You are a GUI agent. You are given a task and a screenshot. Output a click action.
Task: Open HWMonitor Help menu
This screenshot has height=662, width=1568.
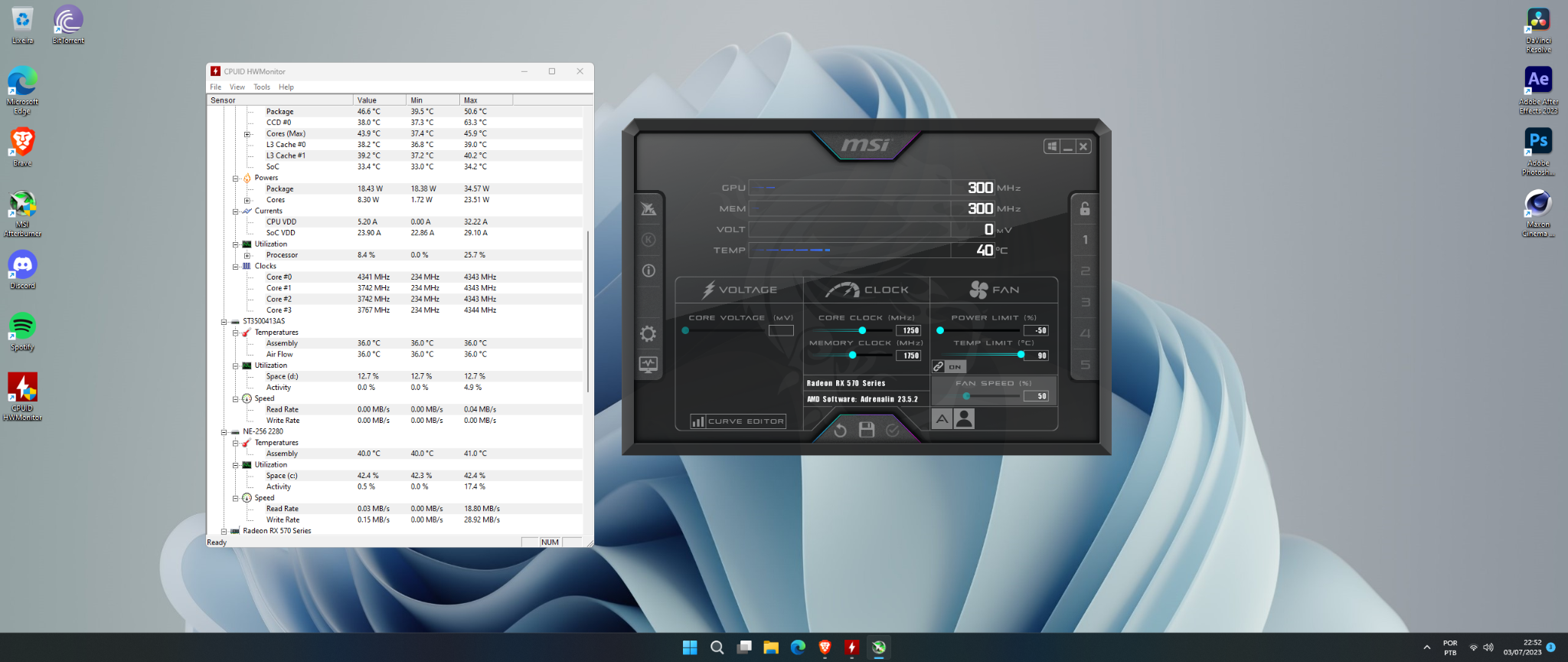point(286,87)
